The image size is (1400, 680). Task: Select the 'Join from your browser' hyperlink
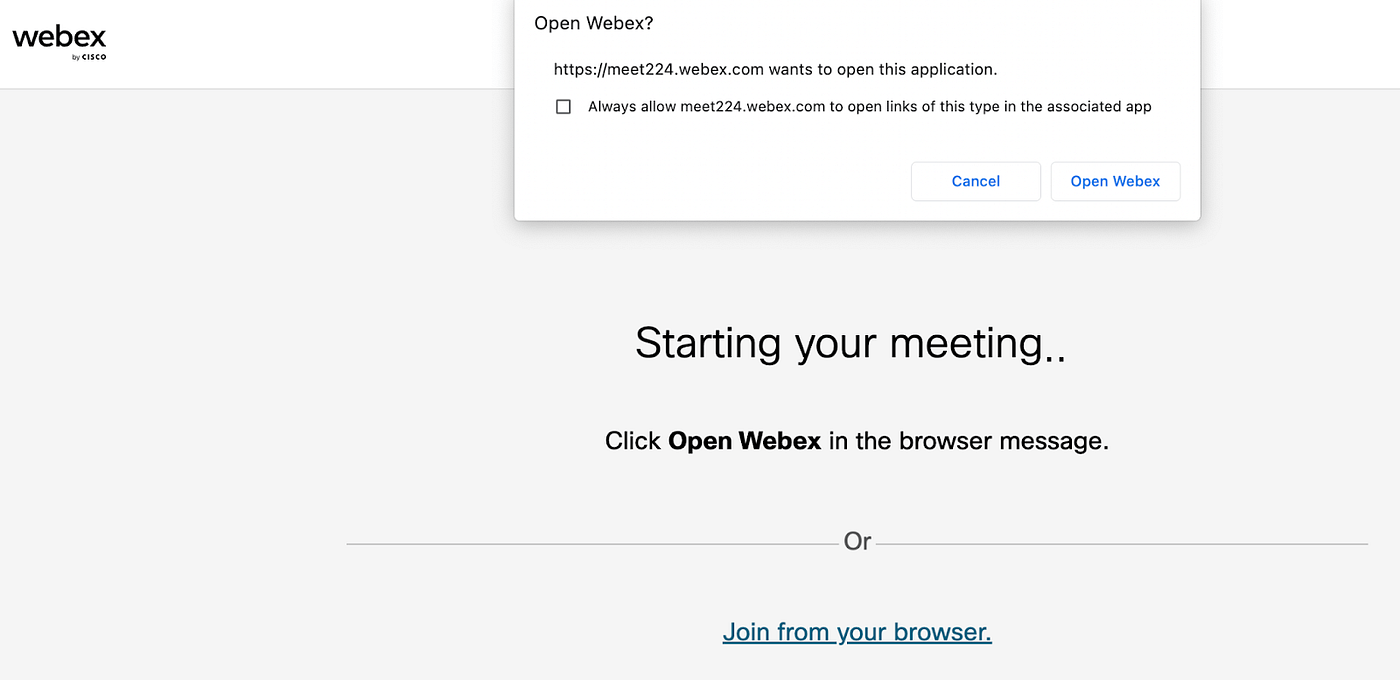[857, 631]
